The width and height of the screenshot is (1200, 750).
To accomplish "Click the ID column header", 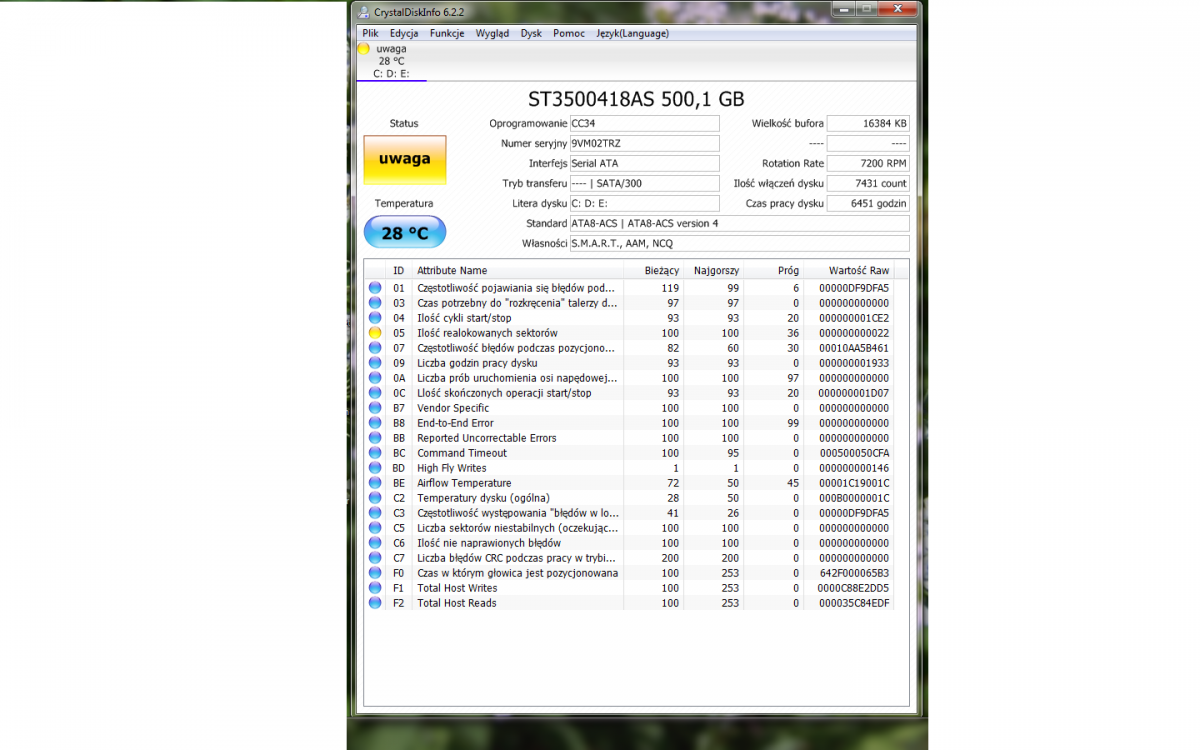I will (x=399, y=270).
